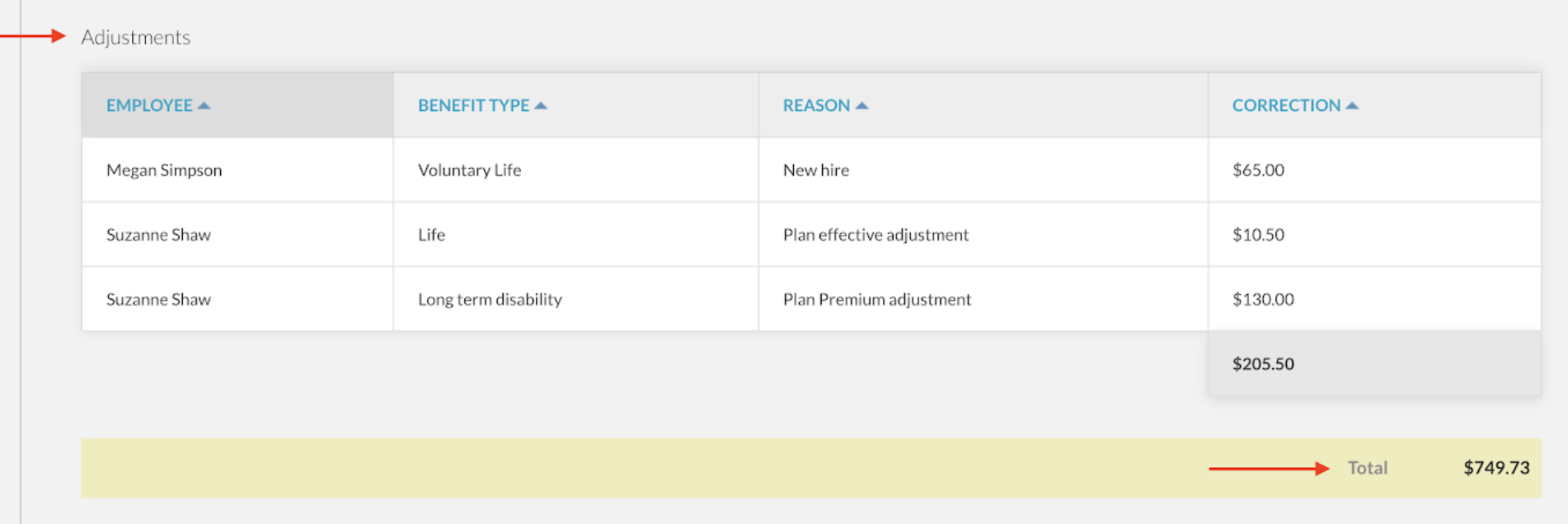Sort table by BENEFIT TYPE header

pyautogui.click(x=473, y=105)
